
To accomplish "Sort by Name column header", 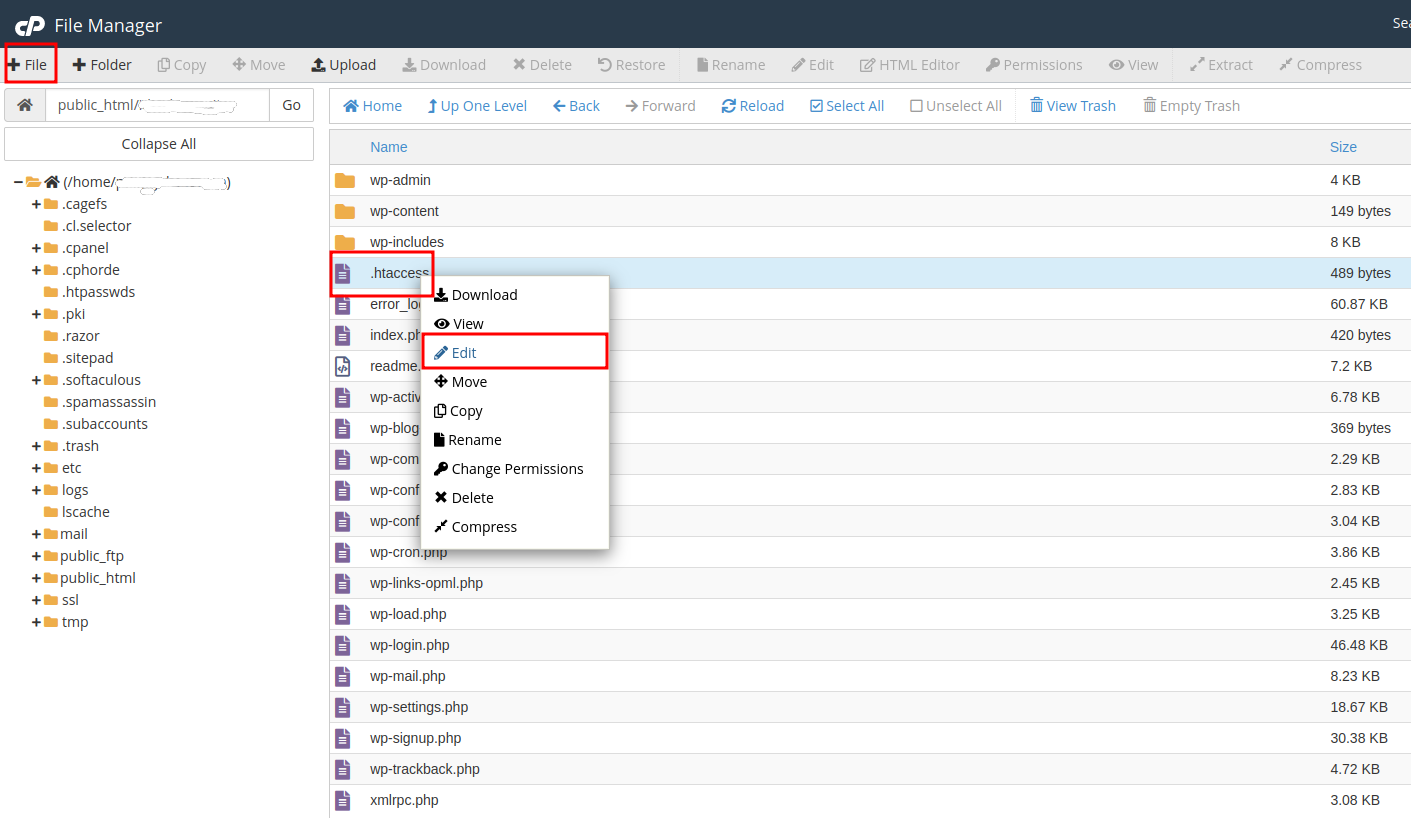I will [x=389, y=147].
